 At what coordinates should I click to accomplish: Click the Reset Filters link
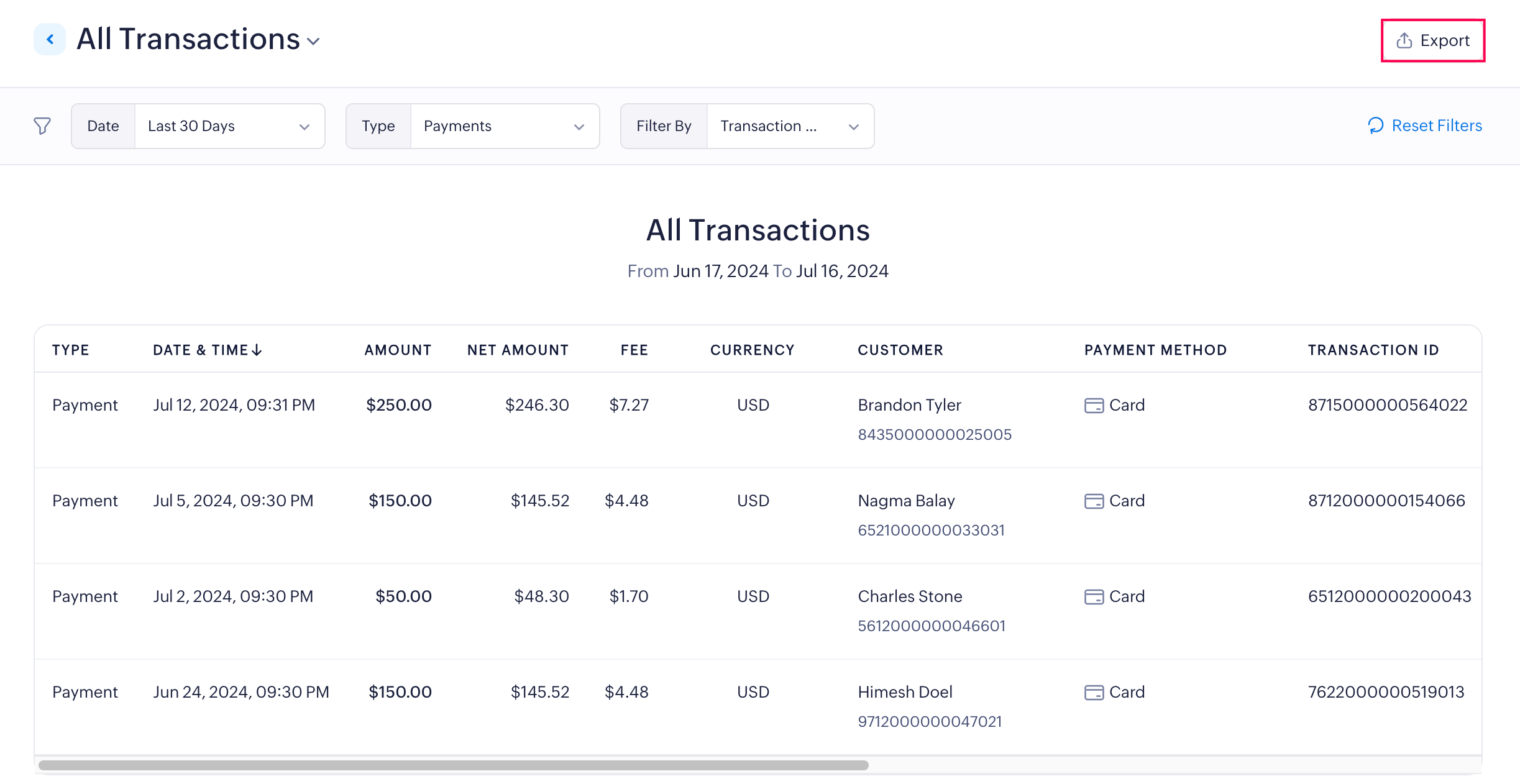pyautogui.click(x=1436, y=125)
